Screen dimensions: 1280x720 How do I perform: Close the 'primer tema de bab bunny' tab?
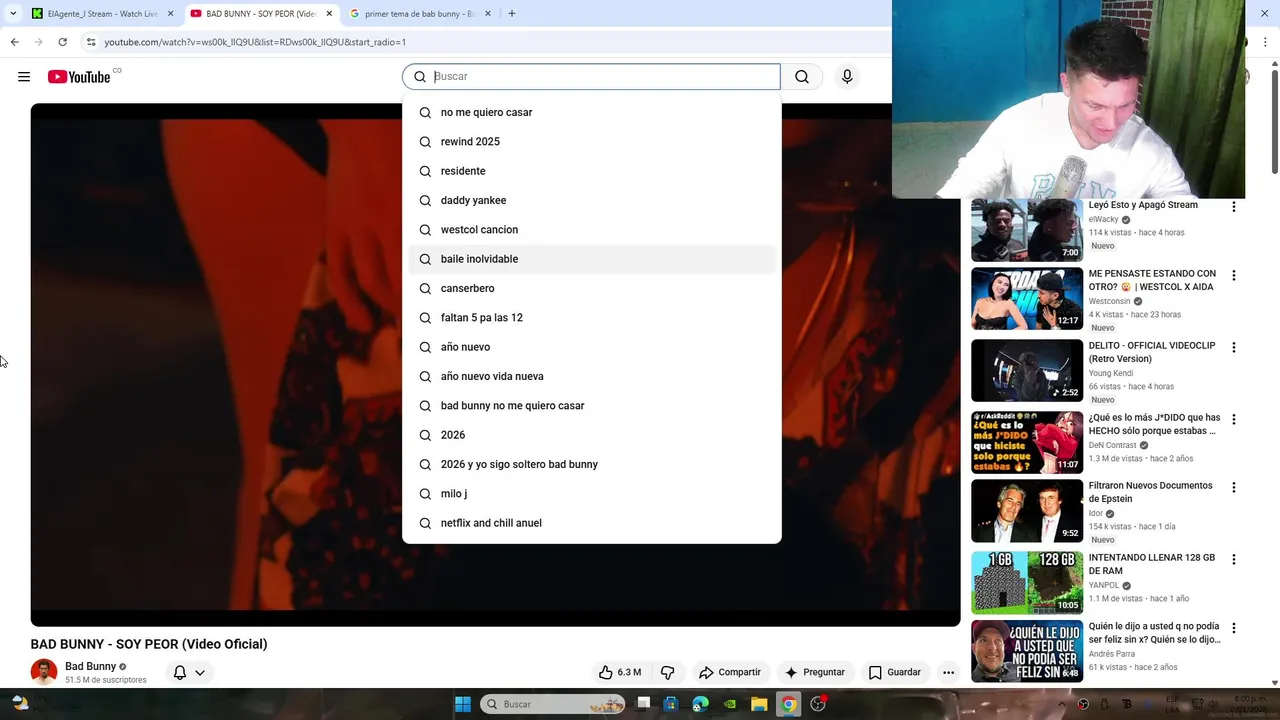click(488, 14)
